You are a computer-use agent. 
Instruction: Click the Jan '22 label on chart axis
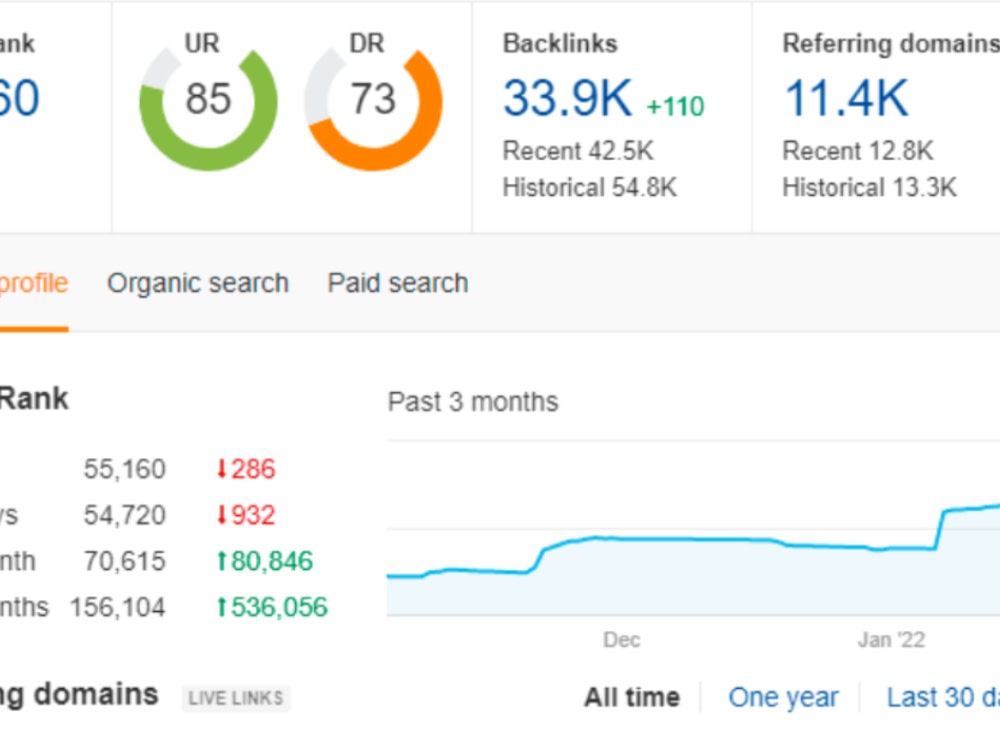point(892,640)
